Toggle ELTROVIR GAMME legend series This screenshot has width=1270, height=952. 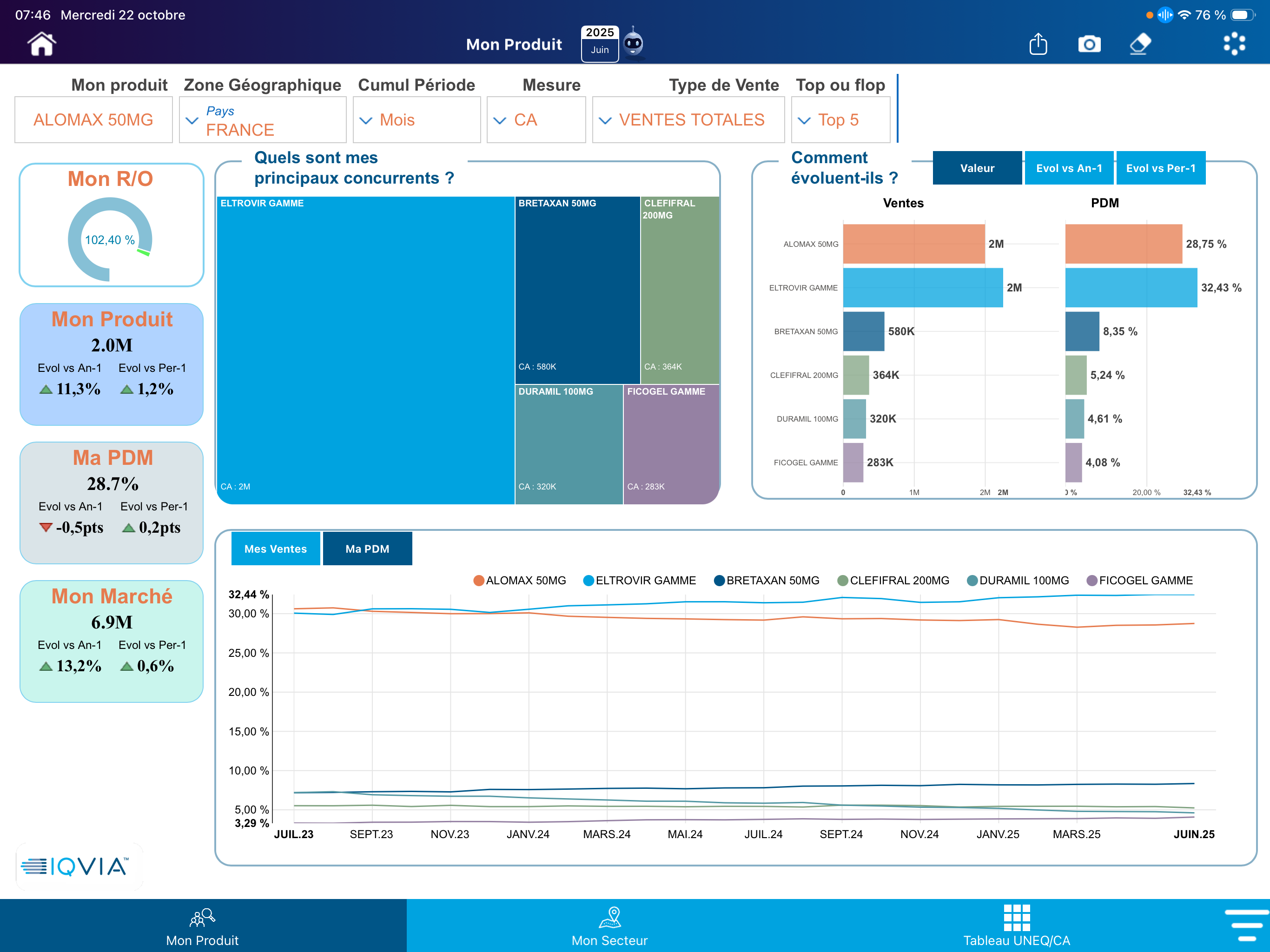(x=639, y=581)
